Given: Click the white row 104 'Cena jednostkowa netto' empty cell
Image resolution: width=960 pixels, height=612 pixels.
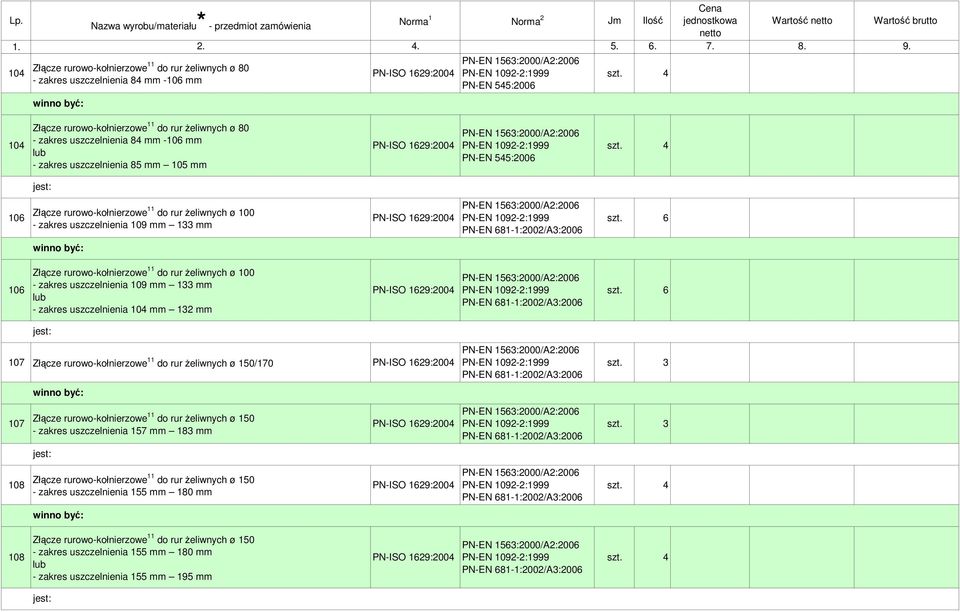Looking at the screenshot, I should (710, 73).
